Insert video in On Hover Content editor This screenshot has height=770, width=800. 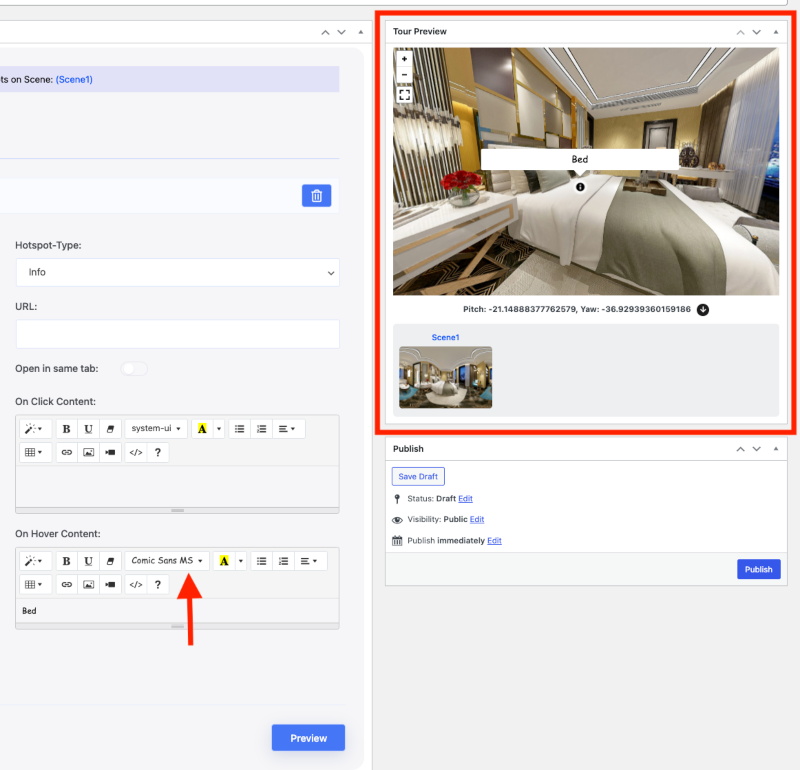point(110,584)
